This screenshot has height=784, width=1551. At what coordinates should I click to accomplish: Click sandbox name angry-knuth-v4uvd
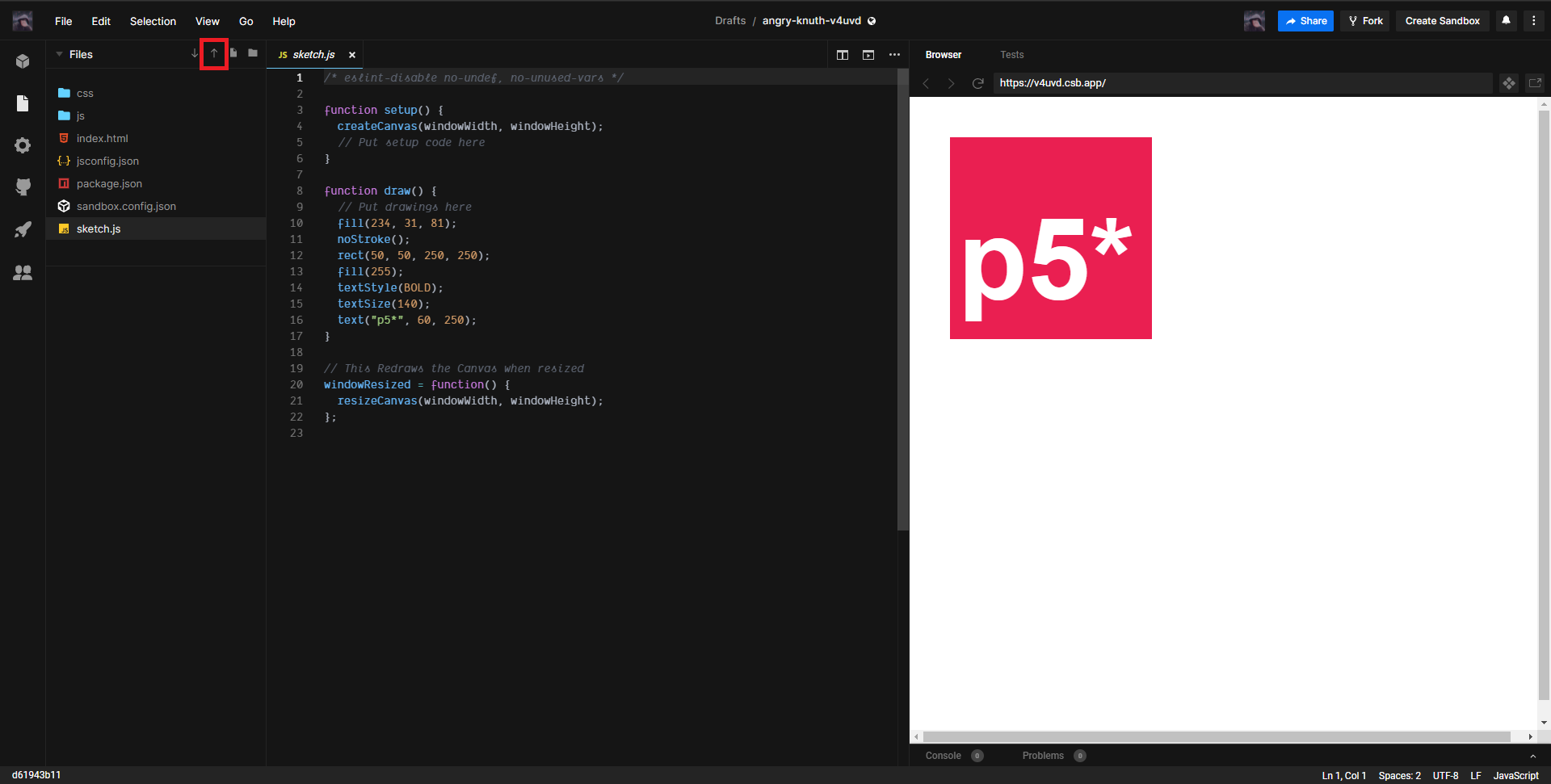click(812, 21)
